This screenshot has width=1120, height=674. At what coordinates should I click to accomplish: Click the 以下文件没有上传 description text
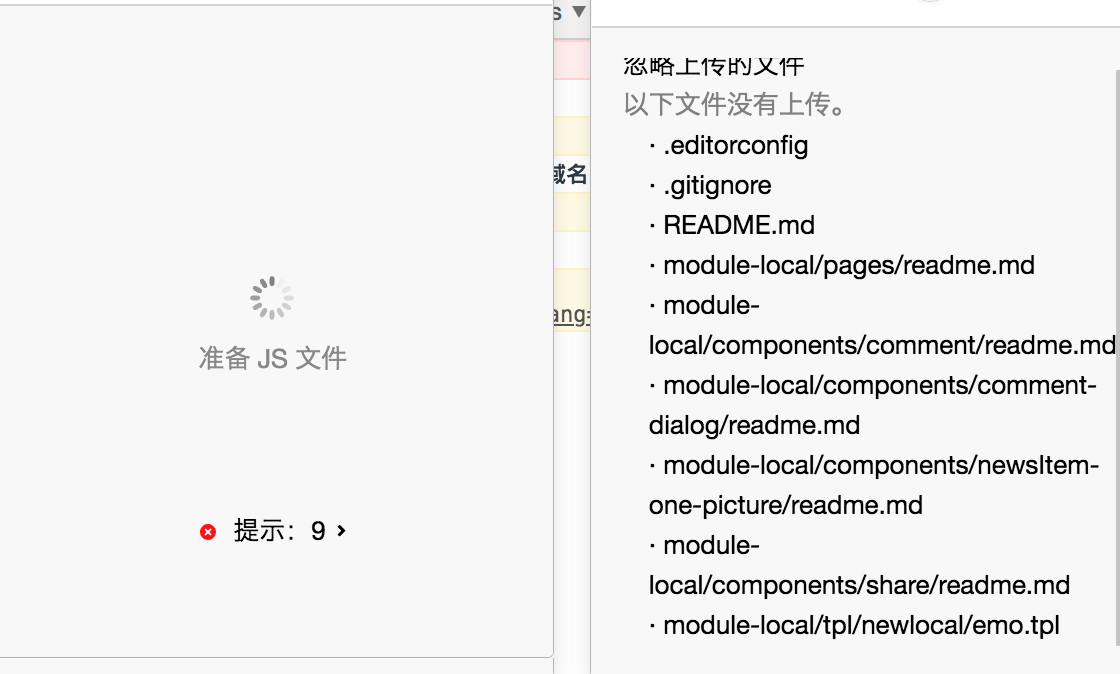tap(734, 105)
